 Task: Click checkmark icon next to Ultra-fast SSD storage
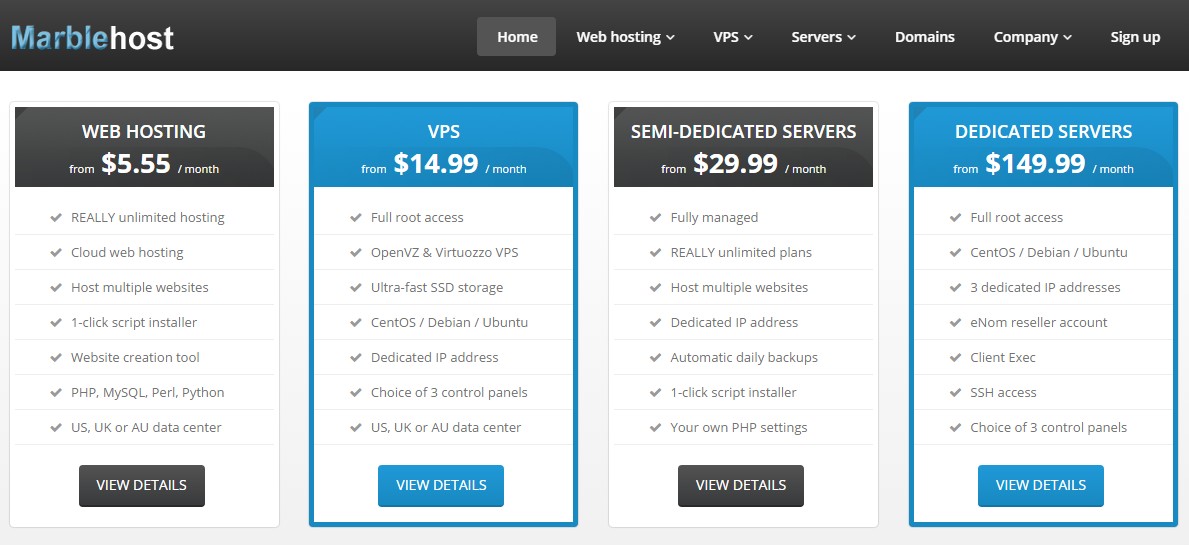point(356,287)
